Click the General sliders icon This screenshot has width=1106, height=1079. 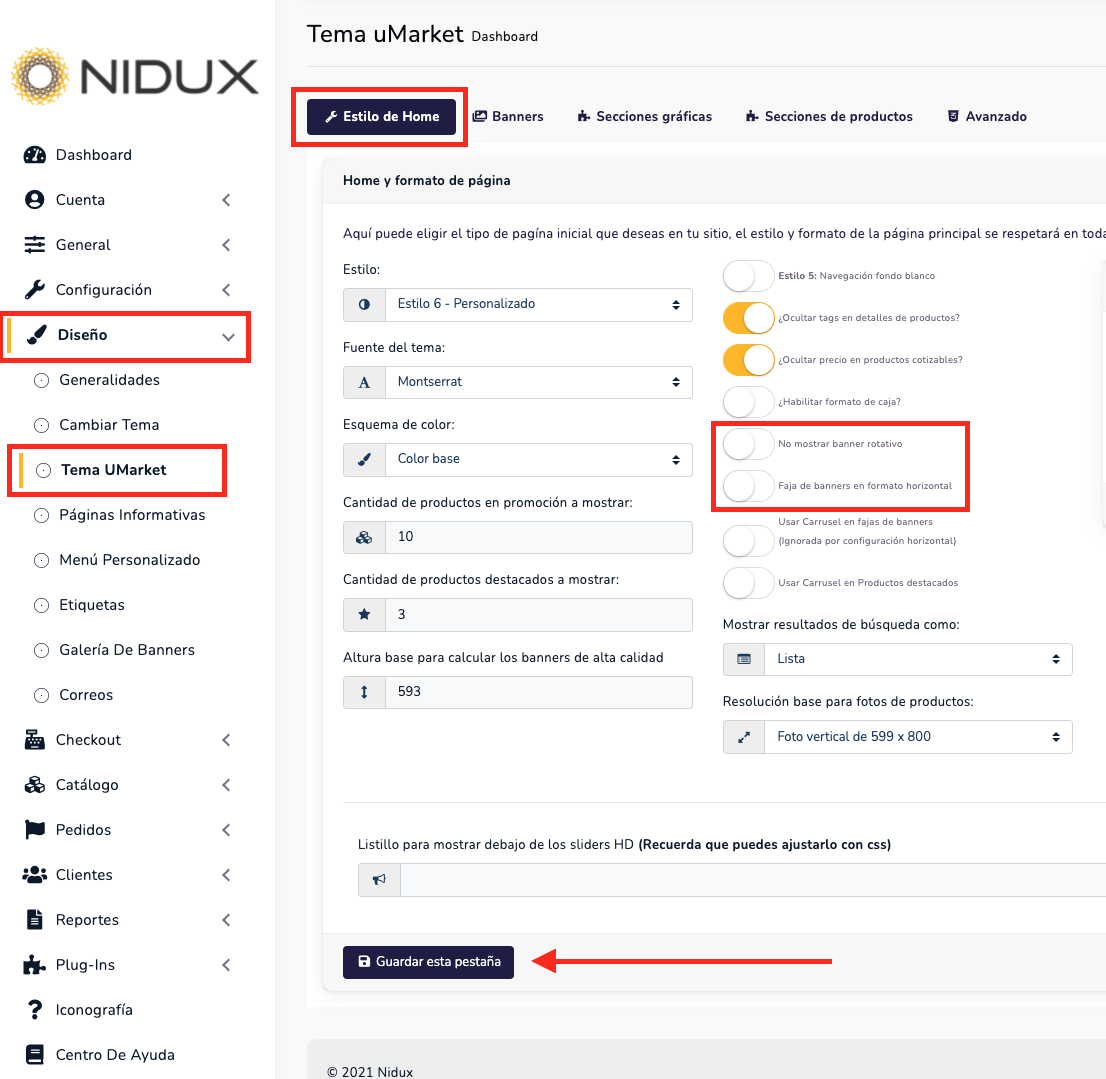click(35, 245)
